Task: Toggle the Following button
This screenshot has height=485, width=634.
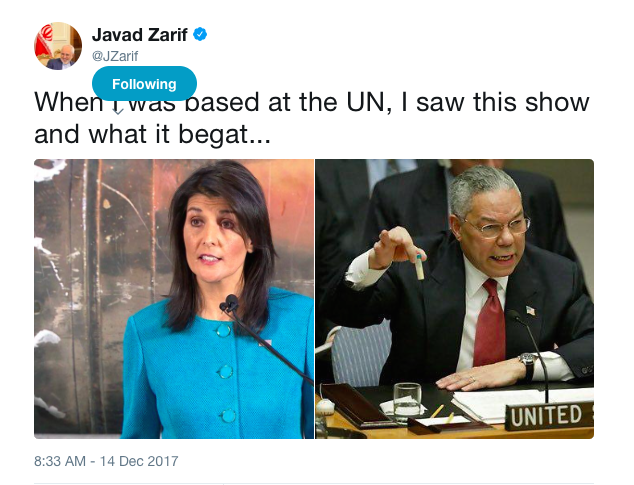Action: (x=144, y=84)
